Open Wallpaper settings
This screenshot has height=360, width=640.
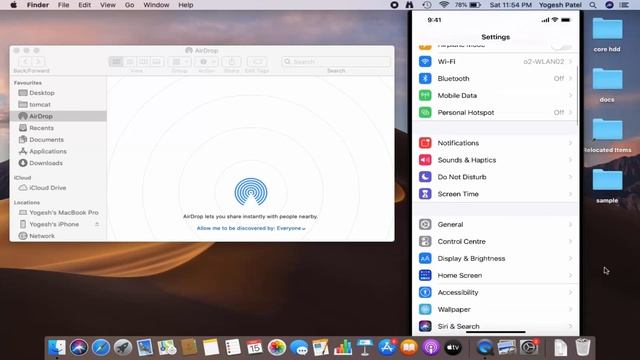click(x=496, y=309)
